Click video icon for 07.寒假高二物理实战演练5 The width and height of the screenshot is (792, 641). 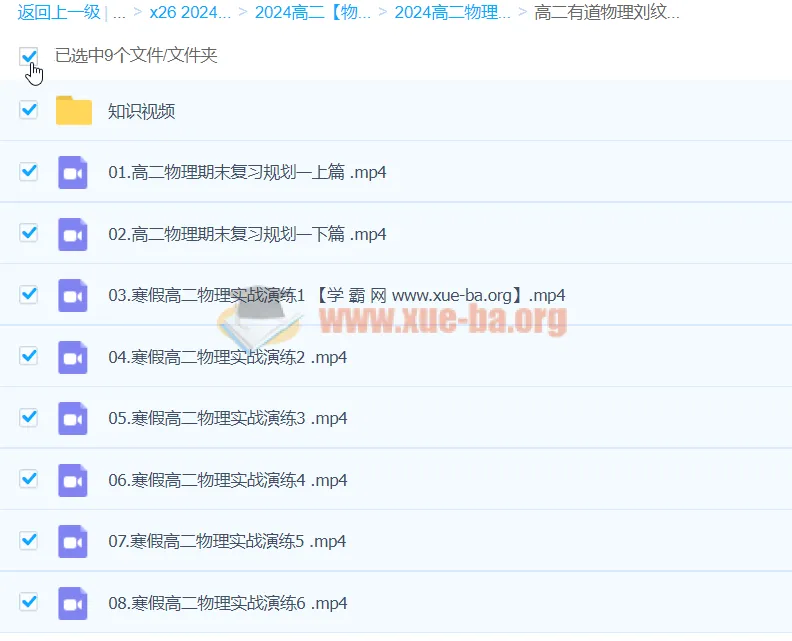click(x=73, y=542)
